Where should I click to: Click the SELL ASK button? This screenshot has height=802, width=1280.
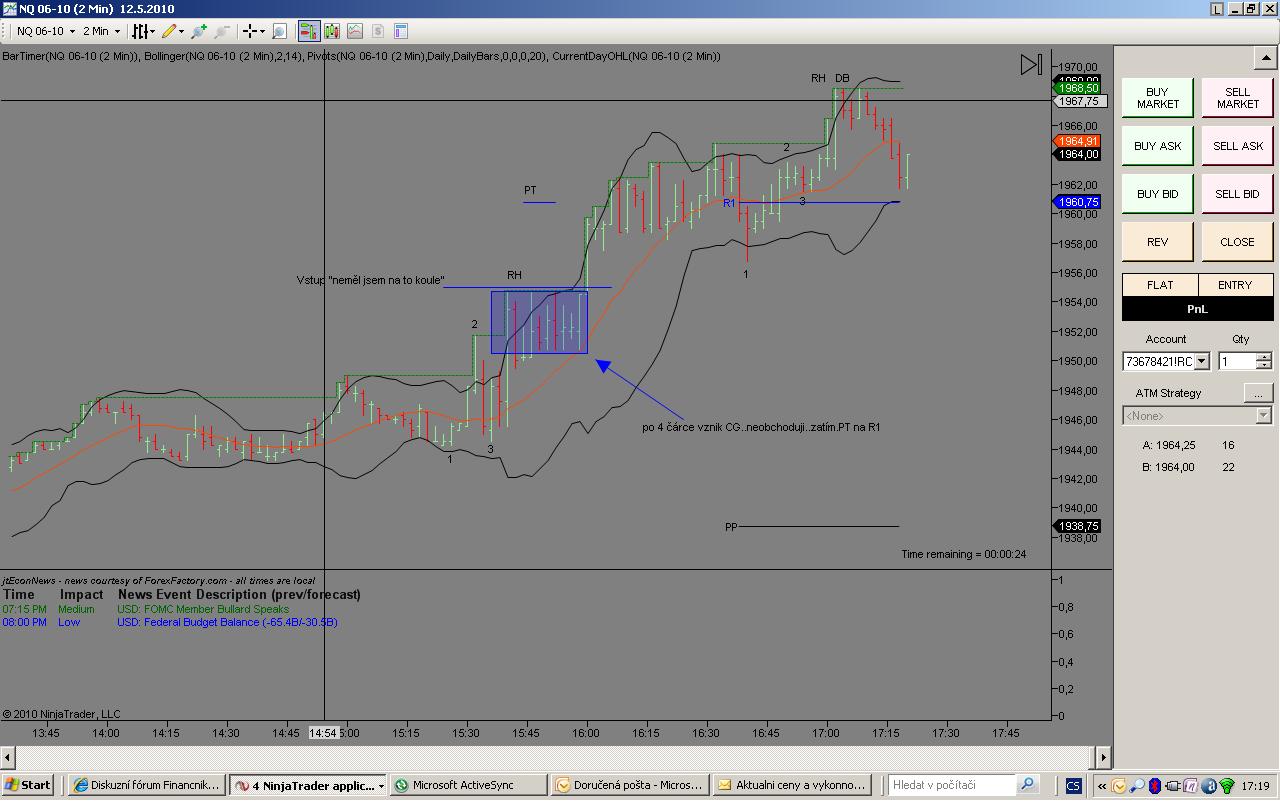1237,146
